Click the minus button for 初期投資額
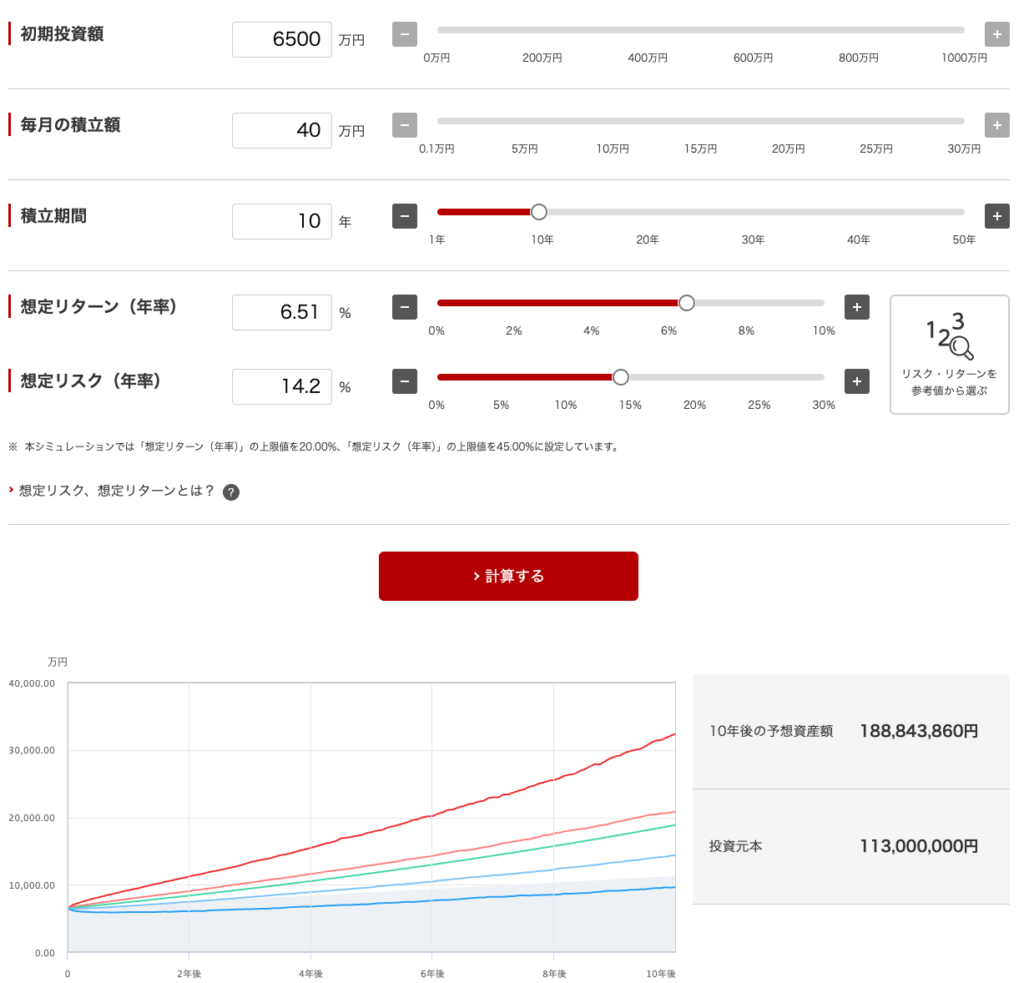1024x983 pixels. pyautogui.click(x=404, y=35)
